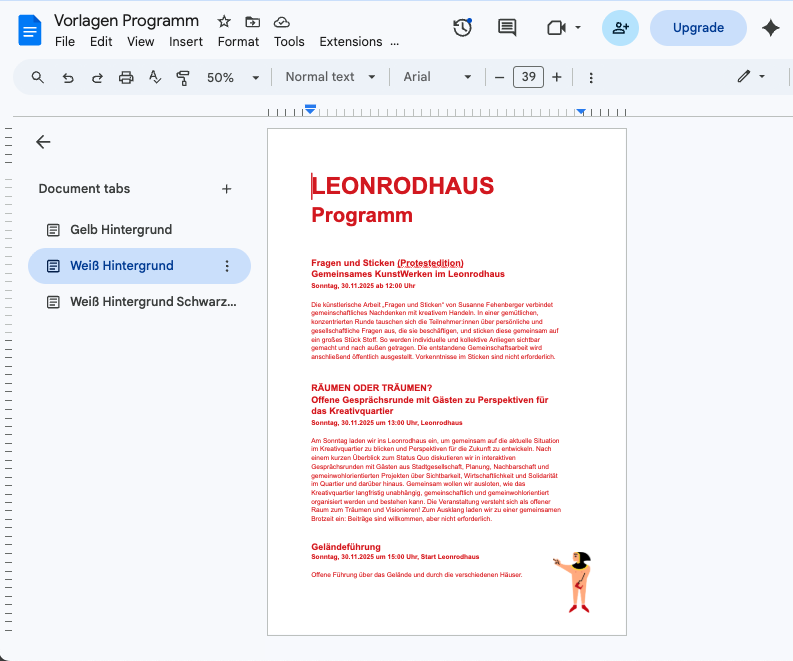Increase font size with plus button
Screen dimensions: 793x661
[x=557, y=77]
